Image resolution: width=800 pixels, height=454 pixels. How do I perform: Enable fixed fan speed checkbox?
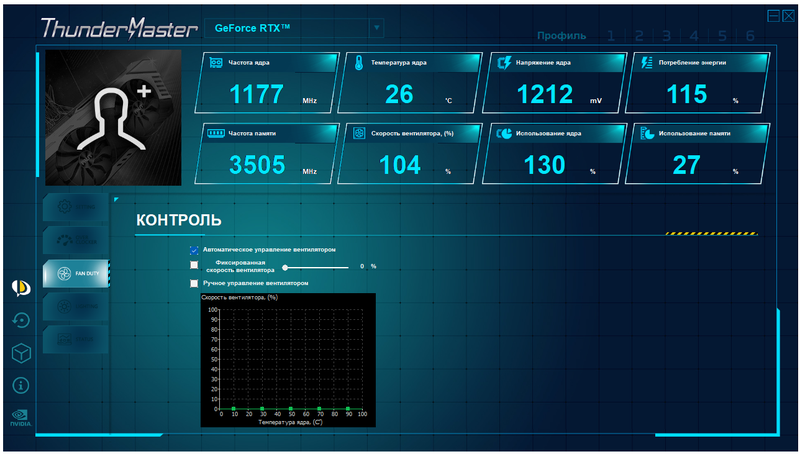[x=194, y=265]
